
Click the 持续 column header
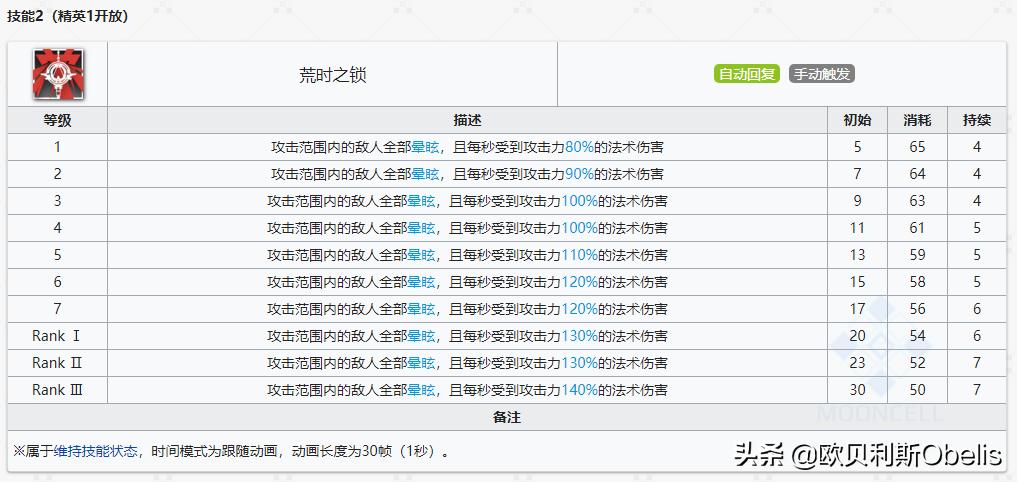click(x=977, y=121)
